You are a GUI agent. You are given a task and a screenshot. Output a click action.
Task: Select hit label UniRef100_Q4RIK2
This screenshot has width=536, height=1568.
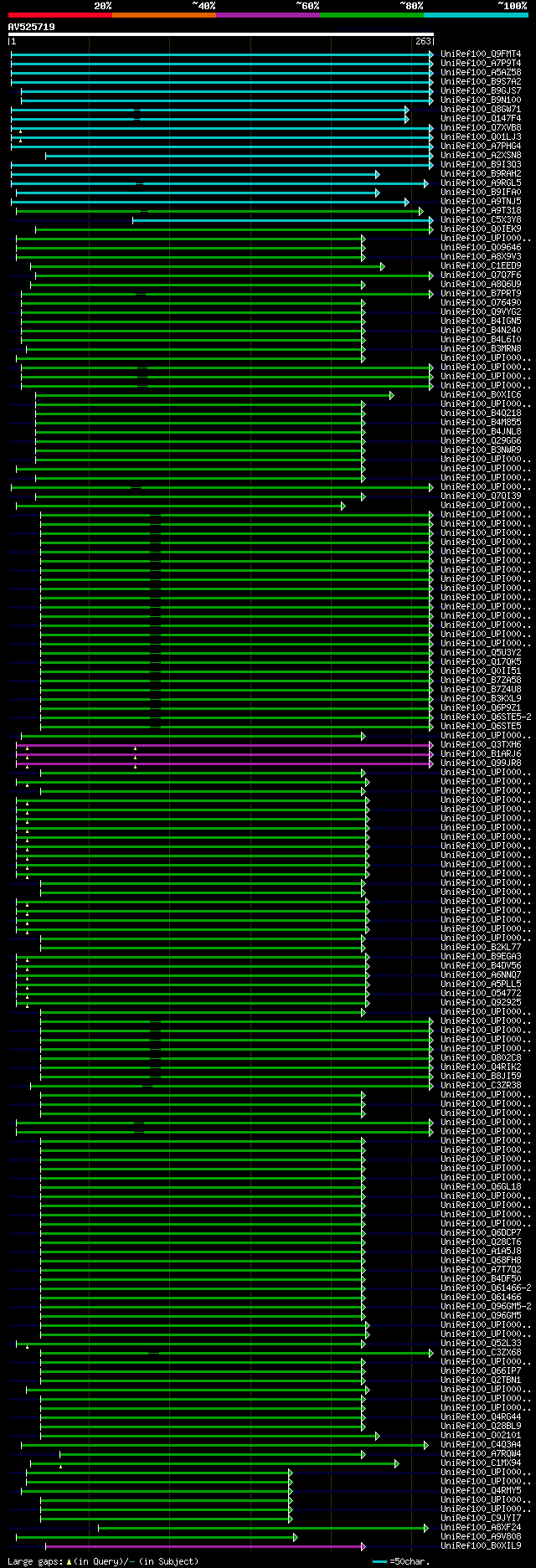tap(481, 1067)
